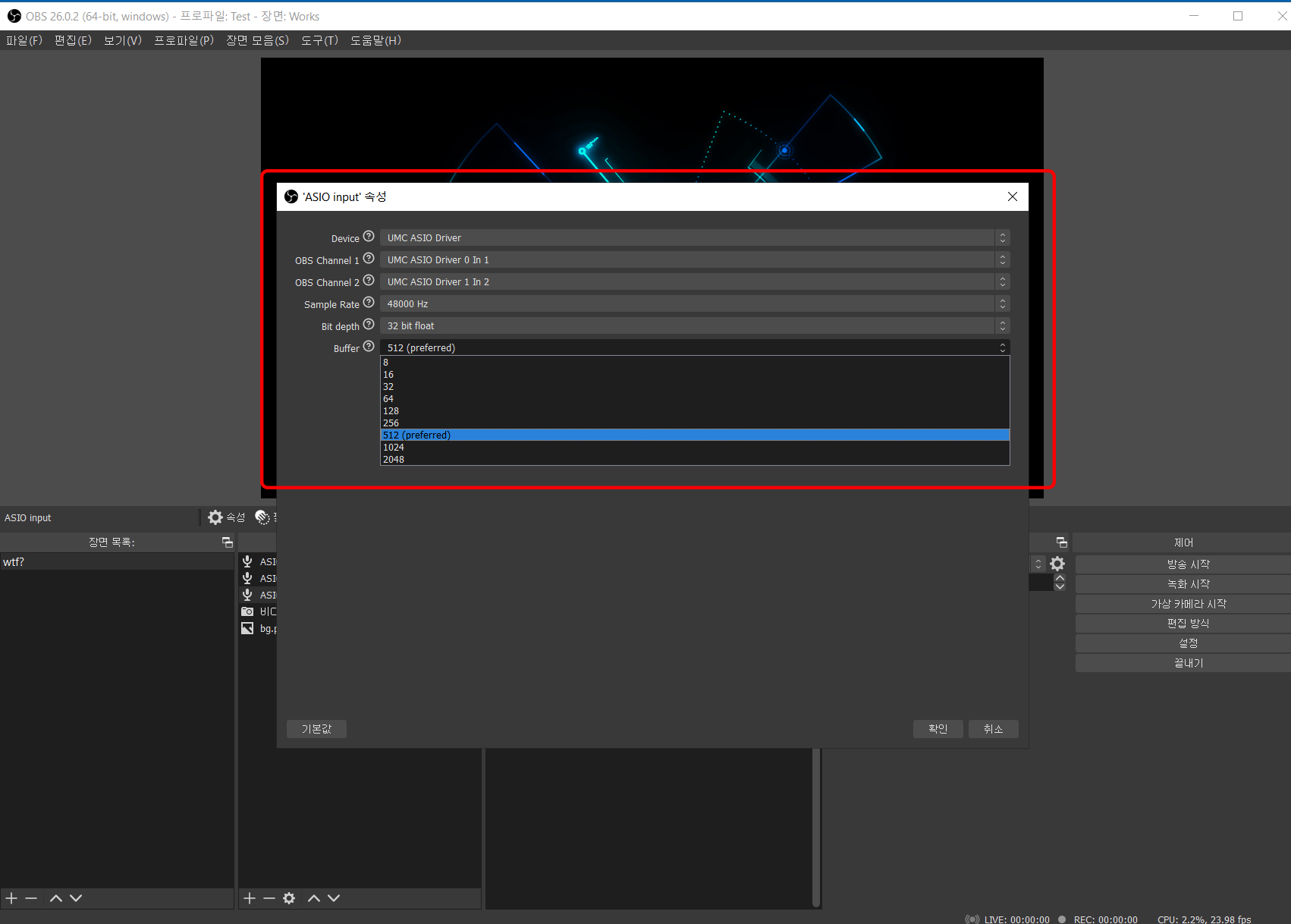Open the Sample Rate dropdown at 48000 Hz
The width and height of the screenshot is (1291, 924).
coord(695,303)
